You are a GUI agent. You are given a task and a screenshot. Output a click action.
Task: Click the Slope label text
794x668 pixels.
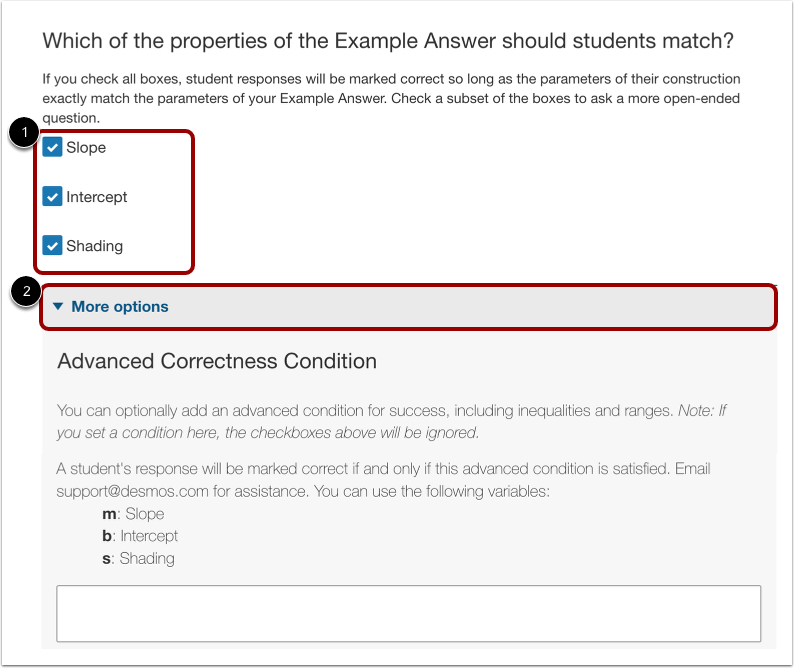(86, 148)
